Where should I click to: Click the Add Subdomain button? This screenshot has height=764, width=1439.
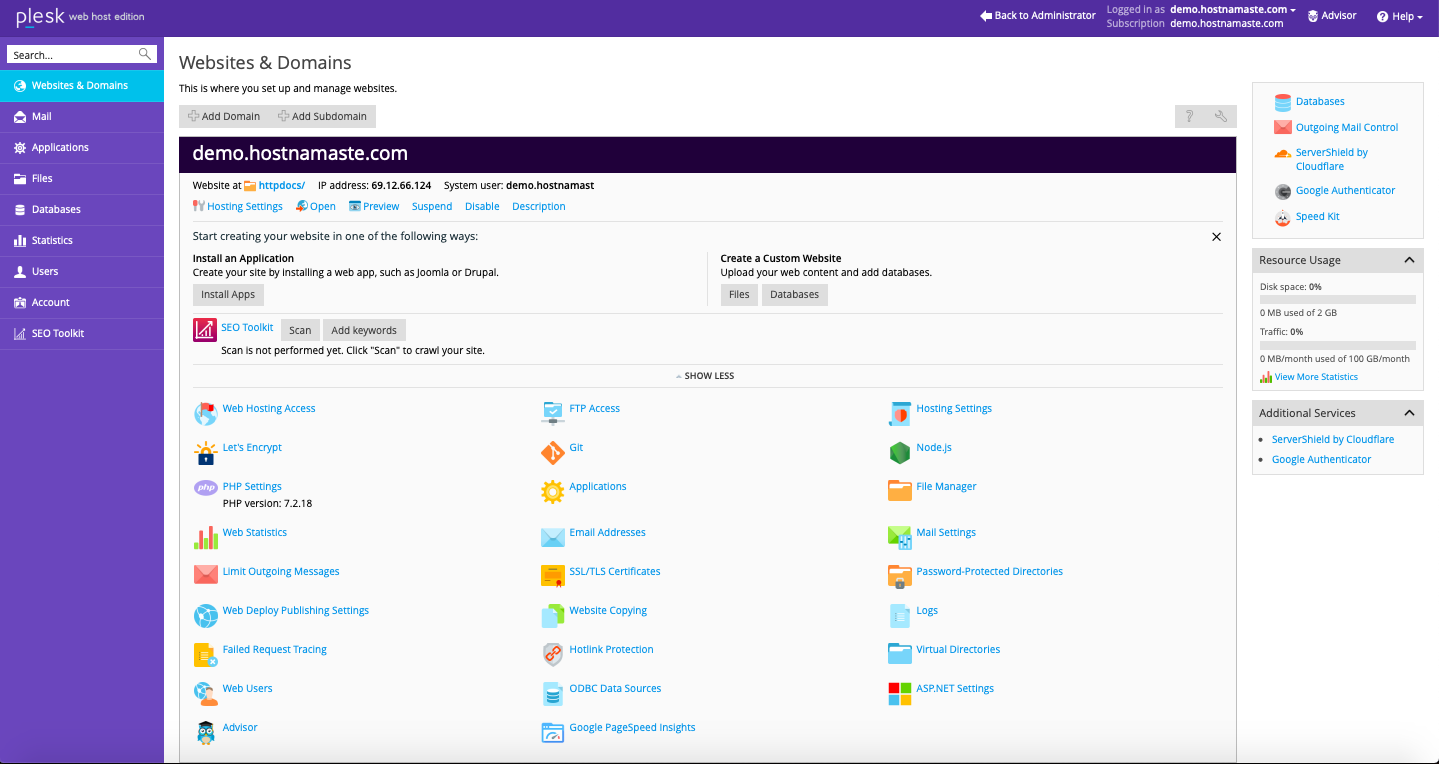[322, 116]
